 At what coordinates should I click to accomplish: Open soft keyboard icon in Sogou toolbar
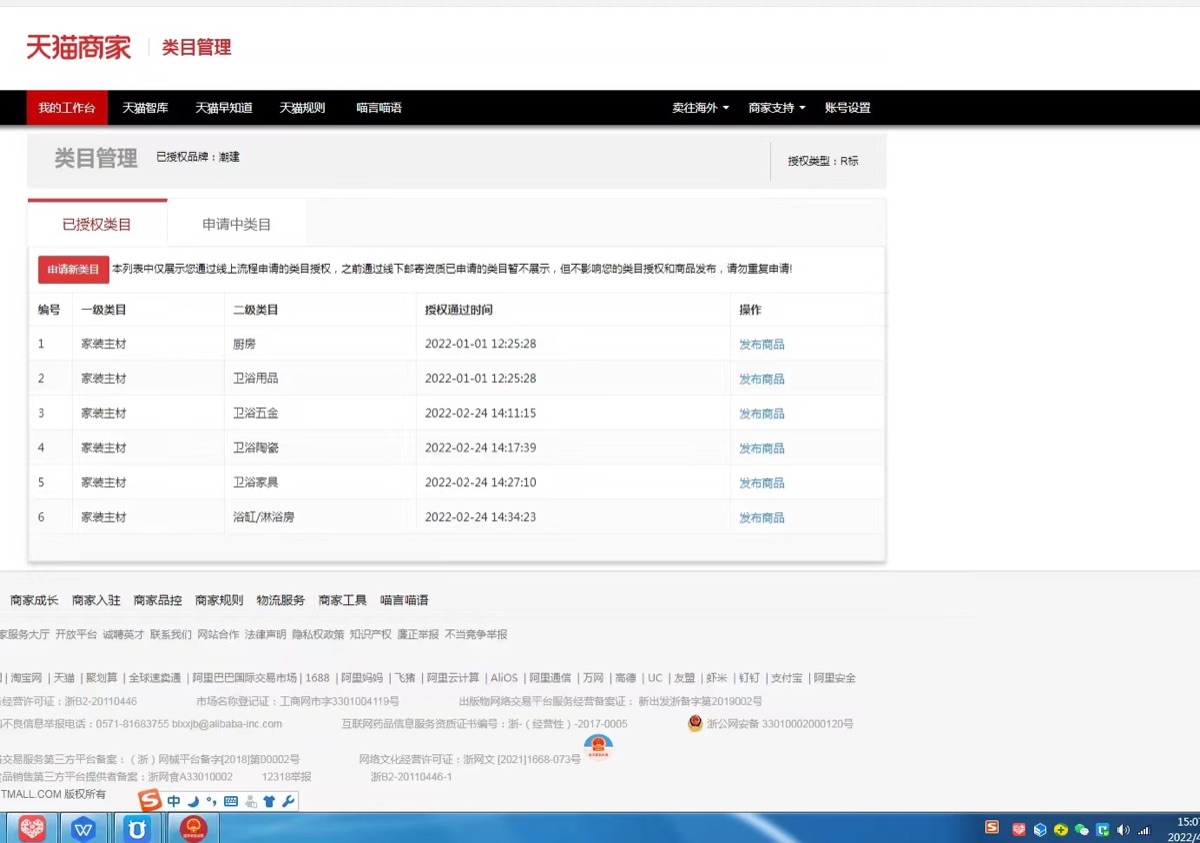pyautogui.click(x=231, y=801)
